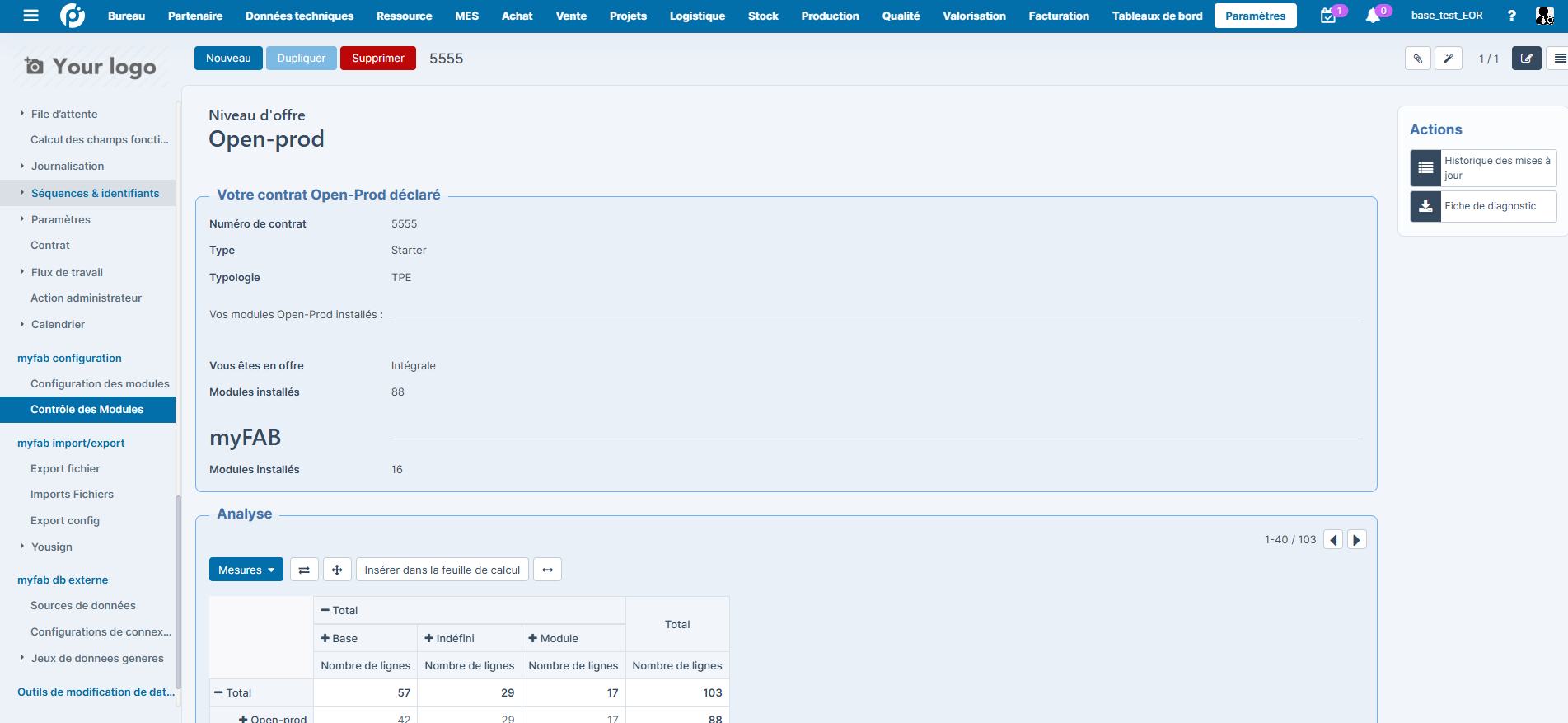Viewport: 1568px width, 723px height.
Task: Expand the Open-prod row
Action: [243, 719]
